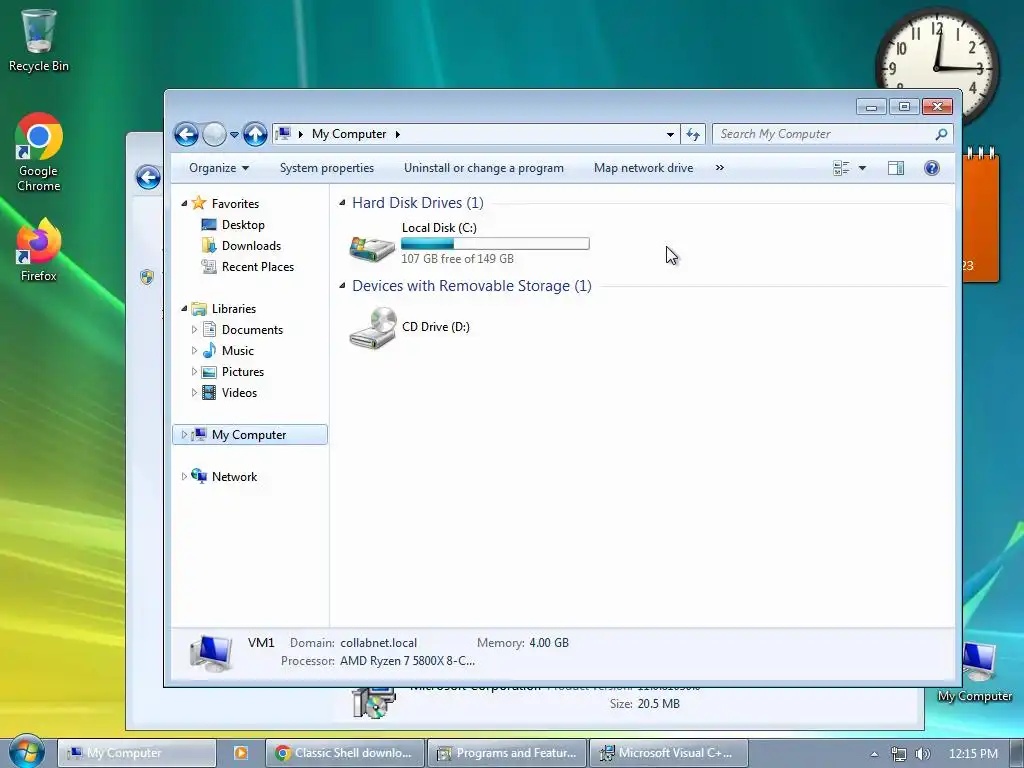The height and width of the screenshot is (768, 1024).
Task: Collapse the Favorites group
Action: pyautogui.click(x=184, y=204)
